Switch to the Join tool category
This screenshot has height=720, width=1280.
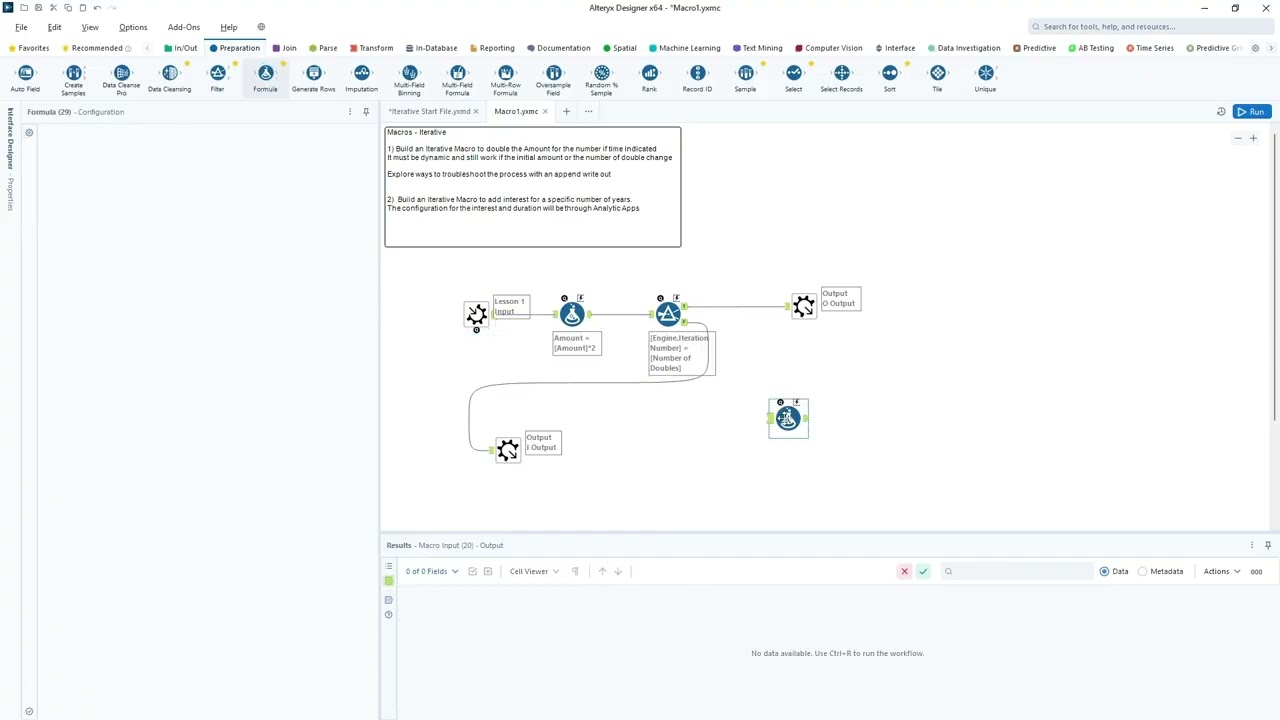pyautogui.click(x=284, y=48)
